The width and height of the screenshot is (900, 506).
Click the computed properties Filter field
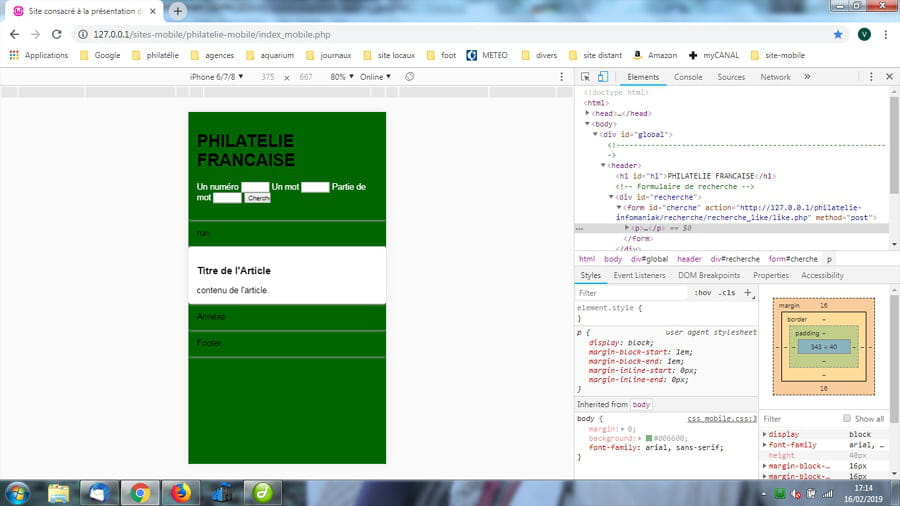pyautogui.click(x=799, y=419)
